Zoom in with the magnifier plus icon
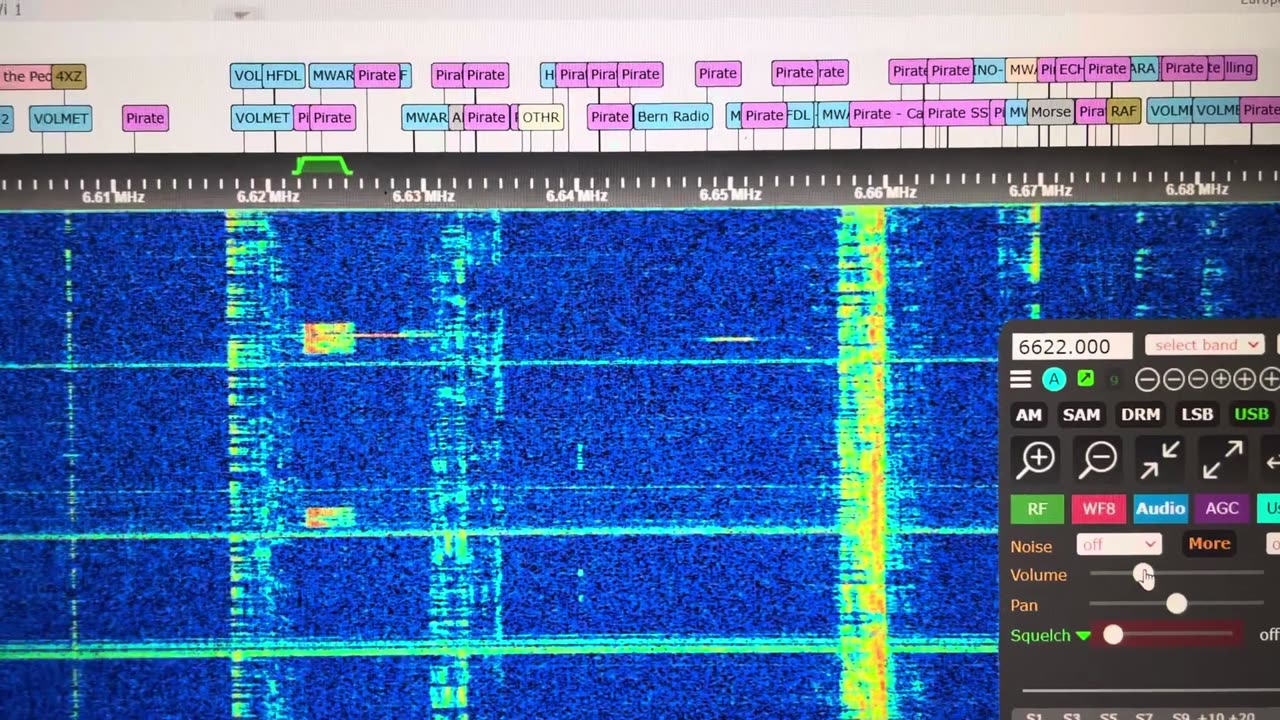Image resolution: width=1280 pixels, height=720 pixels. click(1037, 459)
